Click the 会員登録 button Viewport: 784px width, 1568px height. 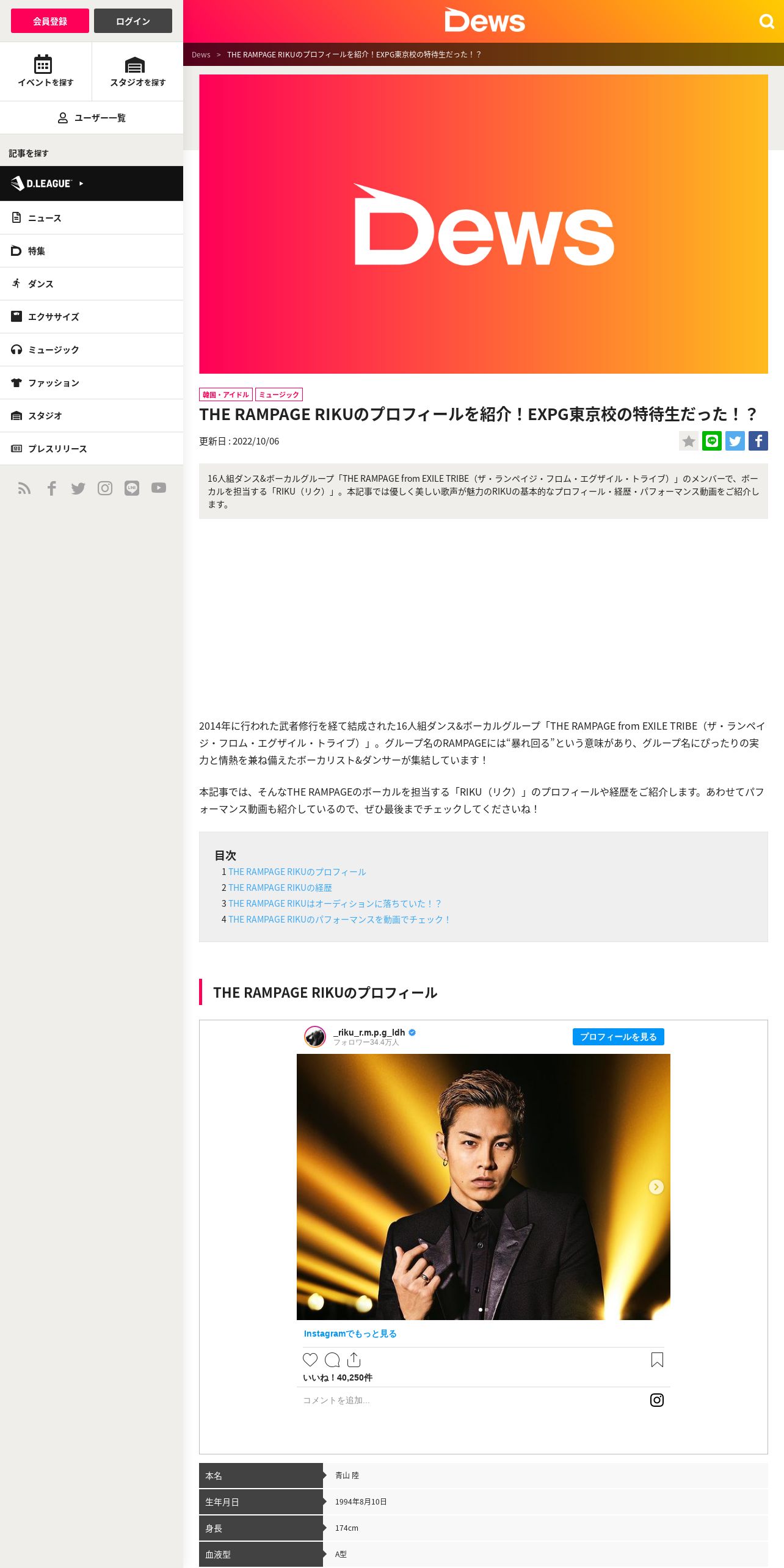click(50, 21)
